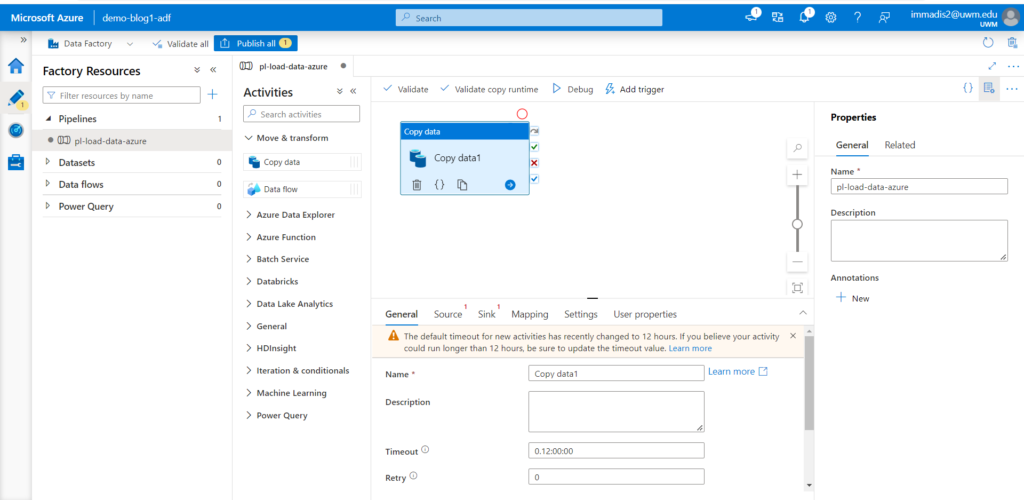Select the pl-load-data-azure editor tab
Image resolution: width=1024 pixels, height=500 pixels.
pyautogui.click(x=293, y=66)
